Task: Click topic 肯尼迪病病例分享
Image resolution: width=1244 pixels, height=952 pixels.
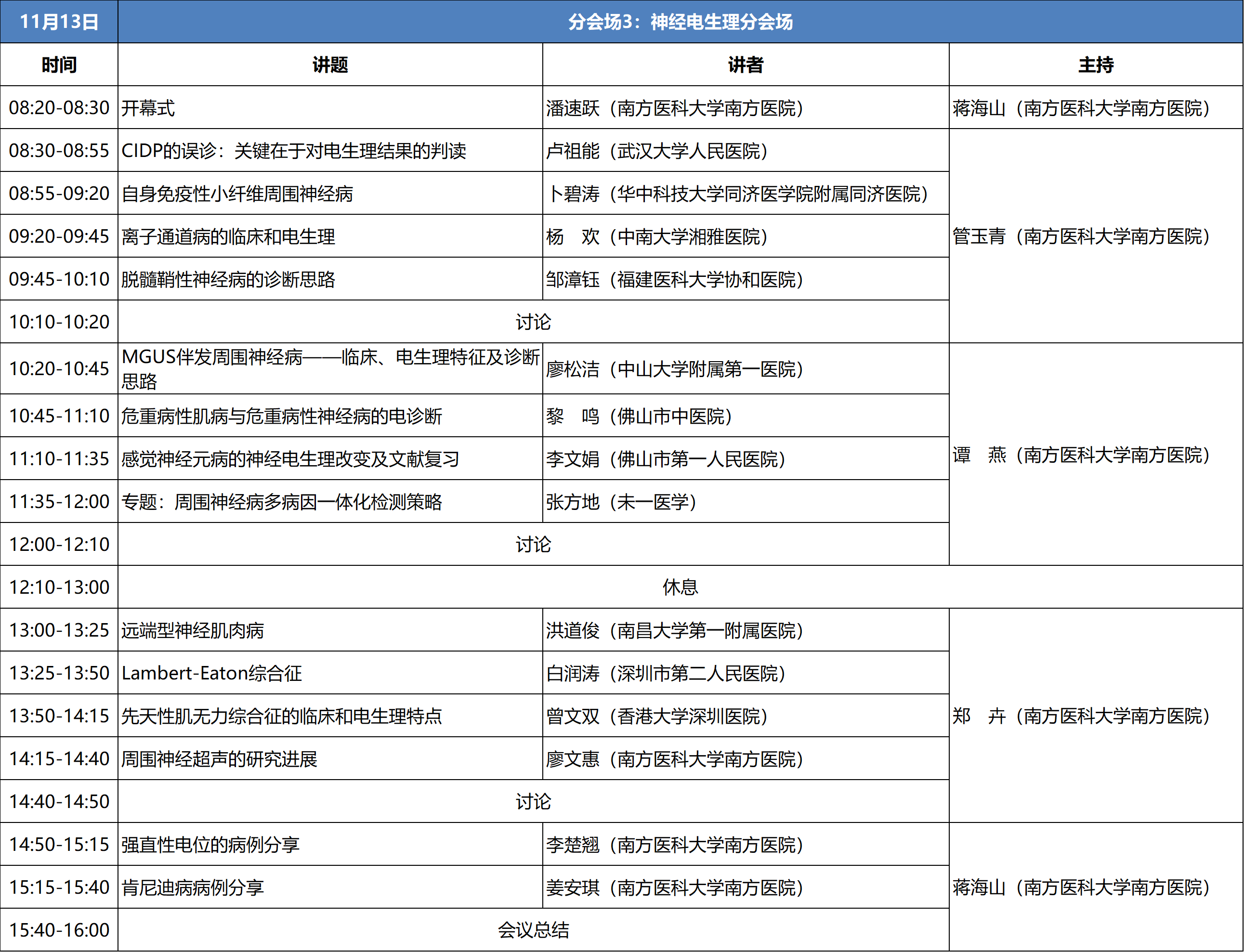Action: 330,887
